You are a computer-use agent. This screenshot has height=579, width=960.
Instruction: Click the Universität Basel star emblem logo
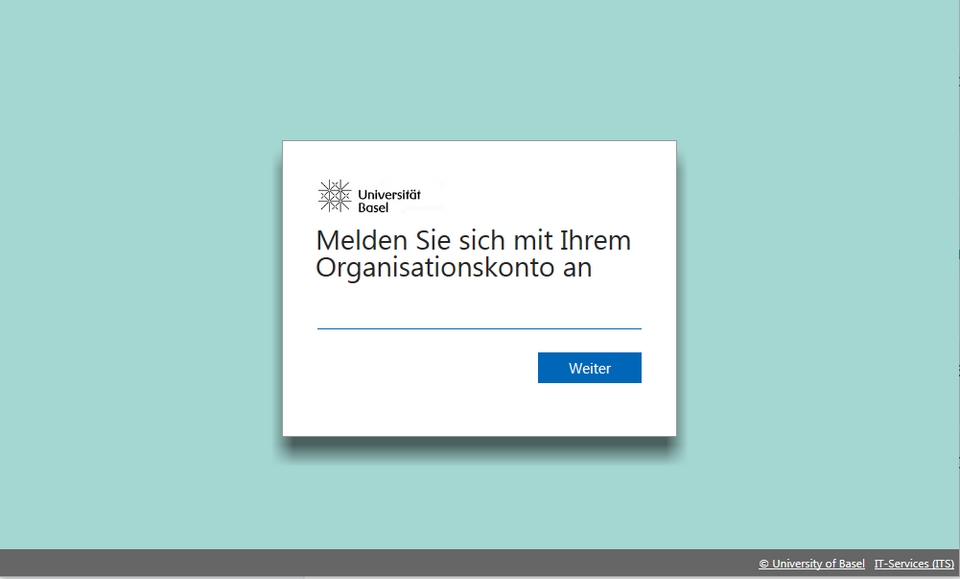point(334,196)
